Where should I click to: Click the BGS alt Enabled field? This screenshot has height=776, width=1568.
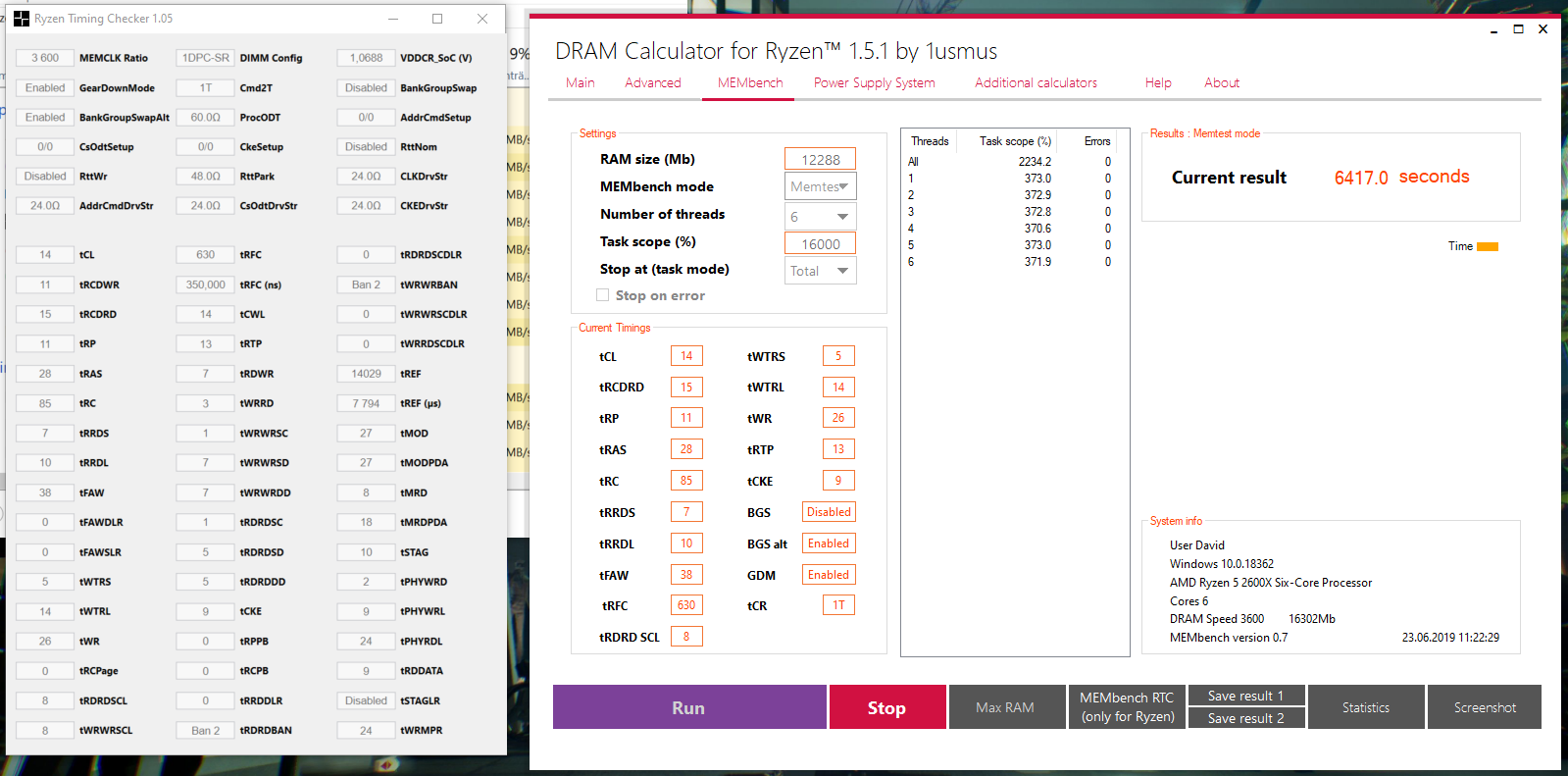829,543
